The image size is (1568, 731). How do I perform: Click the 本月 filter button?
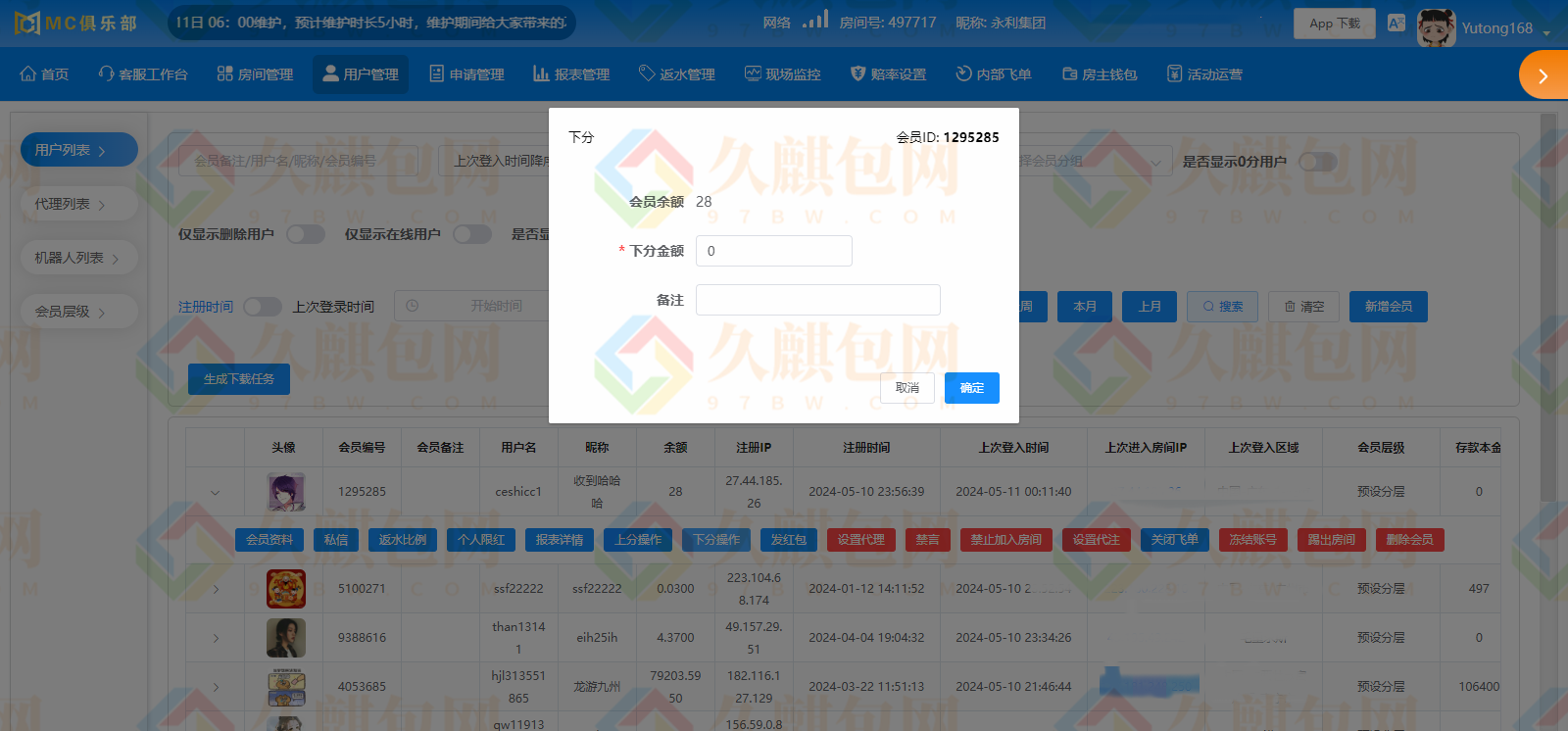coord(1085,307)
